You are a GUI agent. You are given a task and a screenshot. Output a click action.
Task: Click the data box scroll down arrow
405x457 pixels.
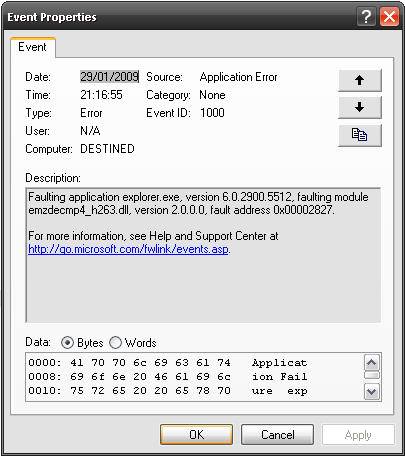tap(372, 392)
